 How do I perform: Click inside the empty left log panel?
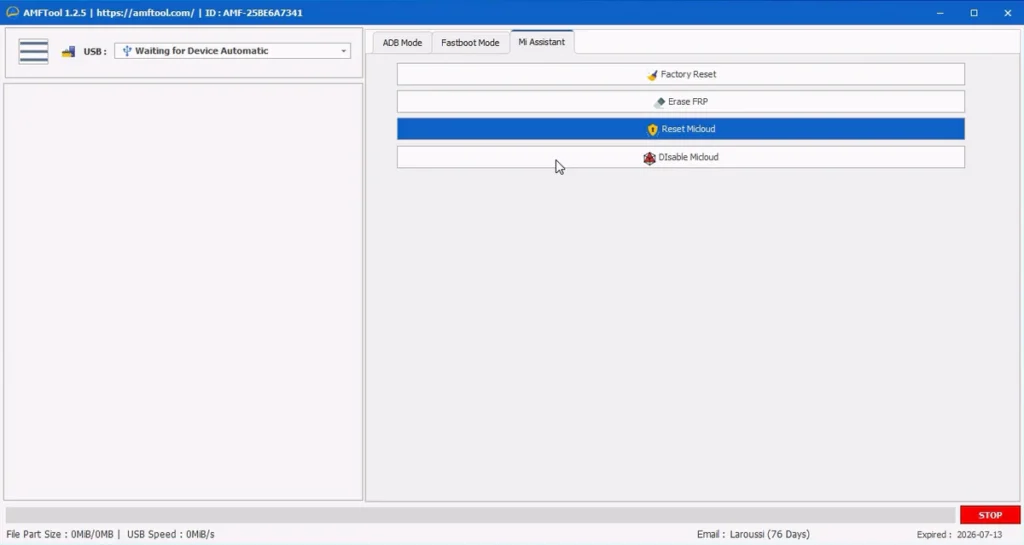183,290
